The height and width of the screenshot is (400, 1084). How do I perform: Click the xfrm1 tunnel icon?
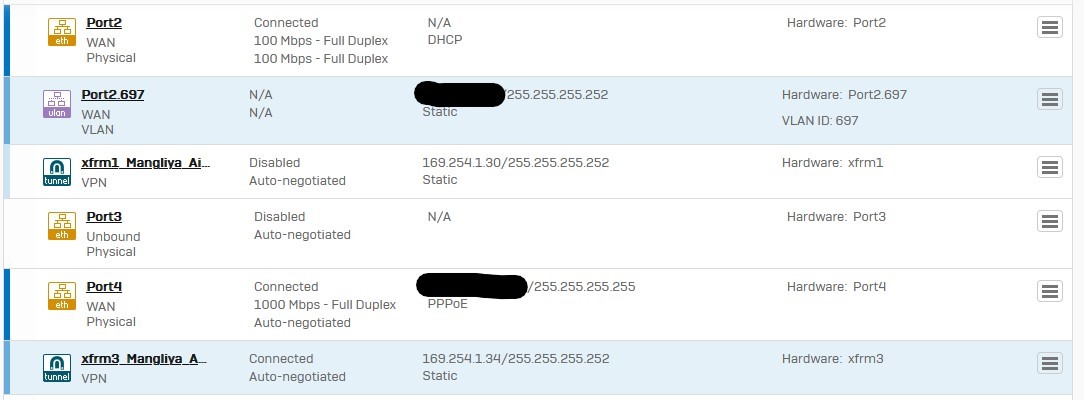pyautogui.click(x=57, y=172)
